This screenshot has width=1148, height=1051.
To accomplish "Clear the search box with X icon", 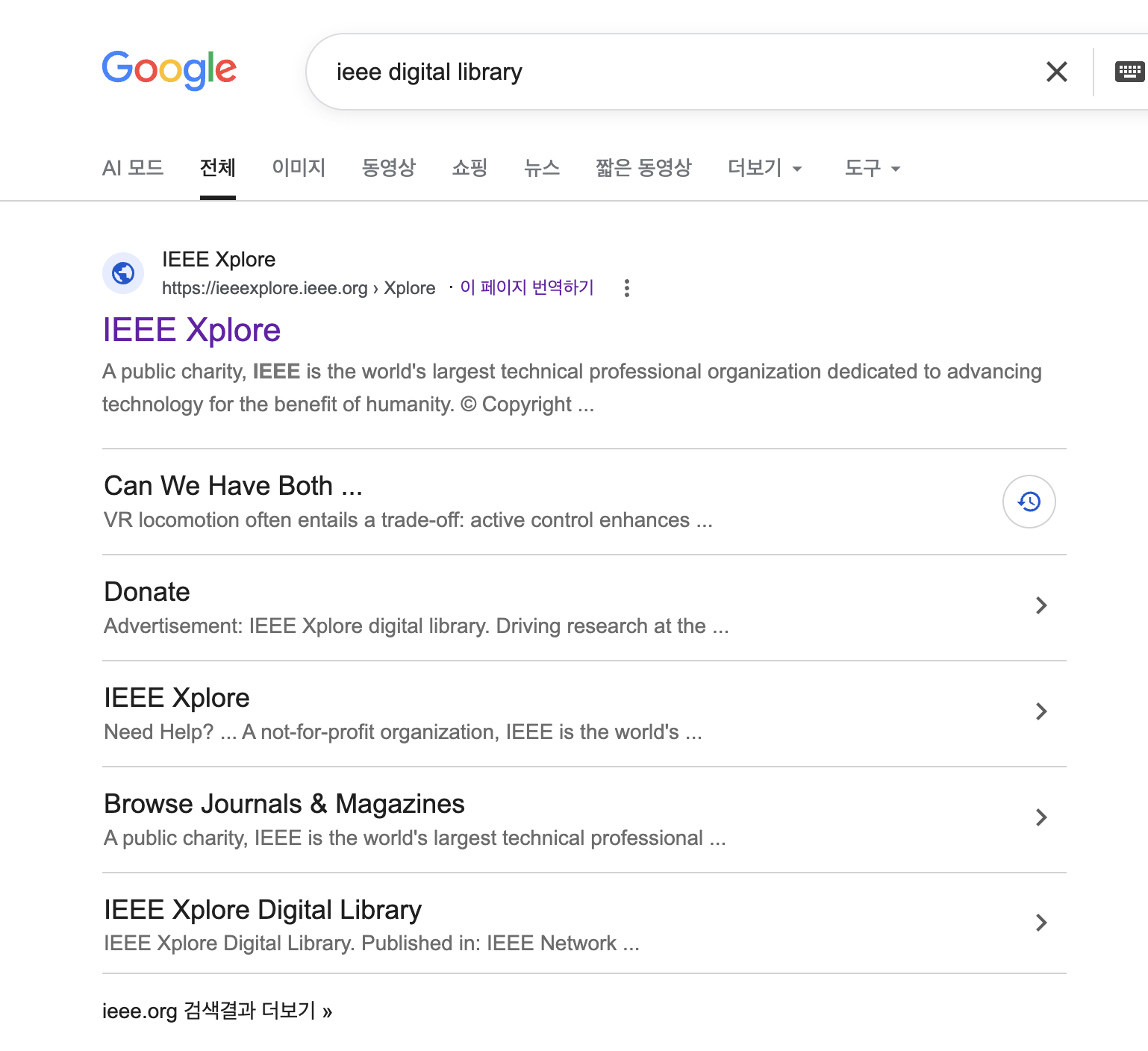I will tap(1056, 72).
